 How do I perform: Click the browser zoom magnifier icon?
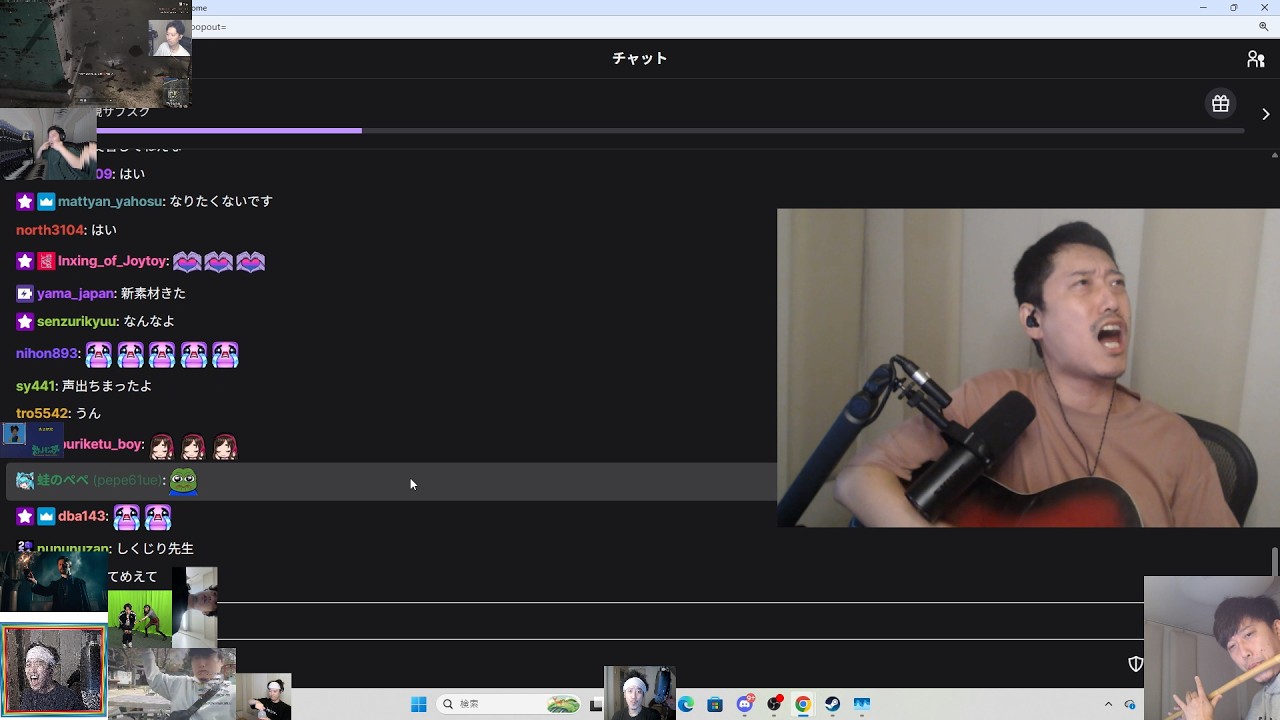coord(1263,27)
